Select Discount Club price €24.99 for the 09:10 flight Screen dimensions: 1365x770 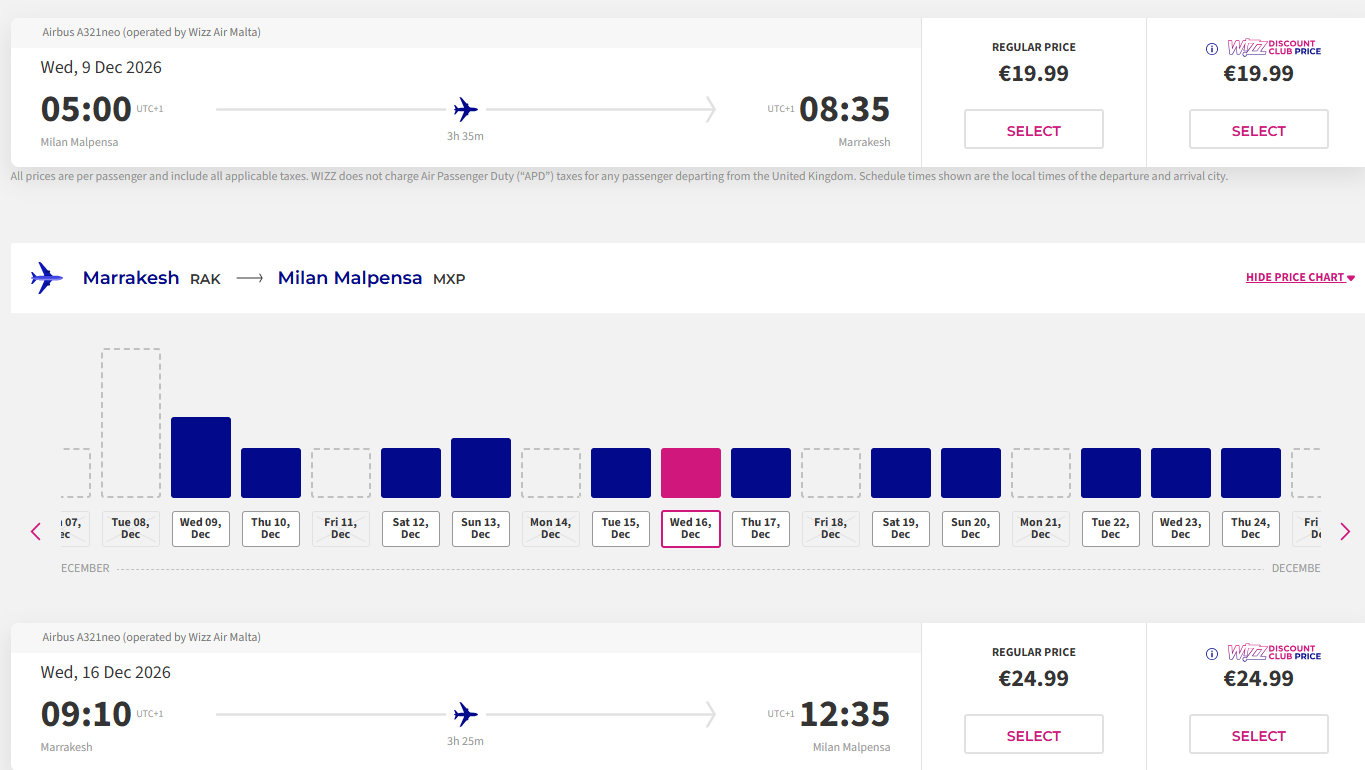pos(1259,735)
